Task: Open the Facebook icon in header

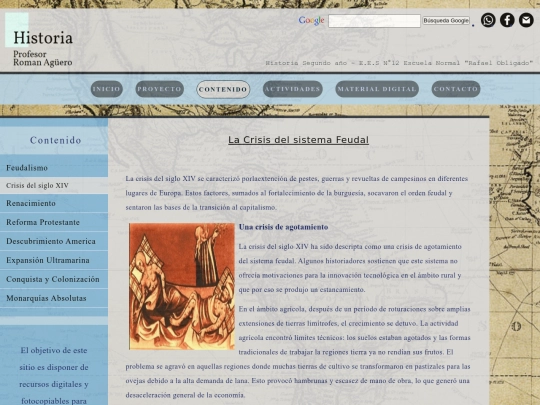Action: [x=507, y=20]
